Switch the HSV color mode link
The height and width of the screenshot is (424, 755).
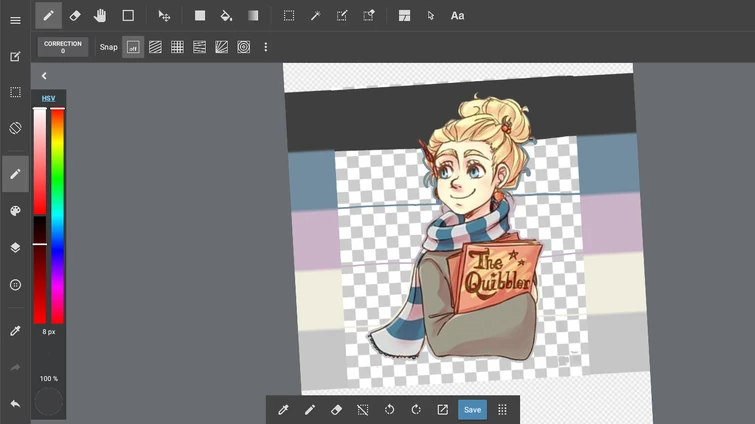49,98
